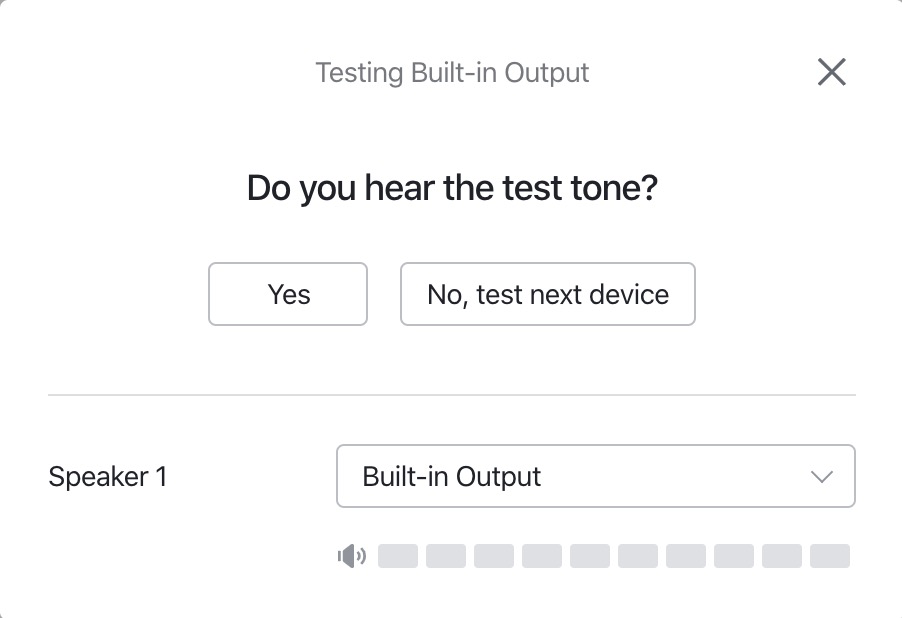
Task: Click the fourth output level bar segment
Action: [542, 556]
